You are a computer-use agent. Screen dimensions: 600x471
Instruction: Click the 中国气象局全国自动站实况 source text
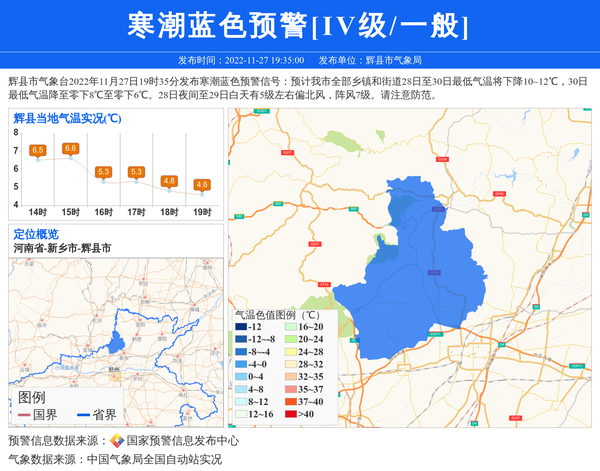(154, 459)
